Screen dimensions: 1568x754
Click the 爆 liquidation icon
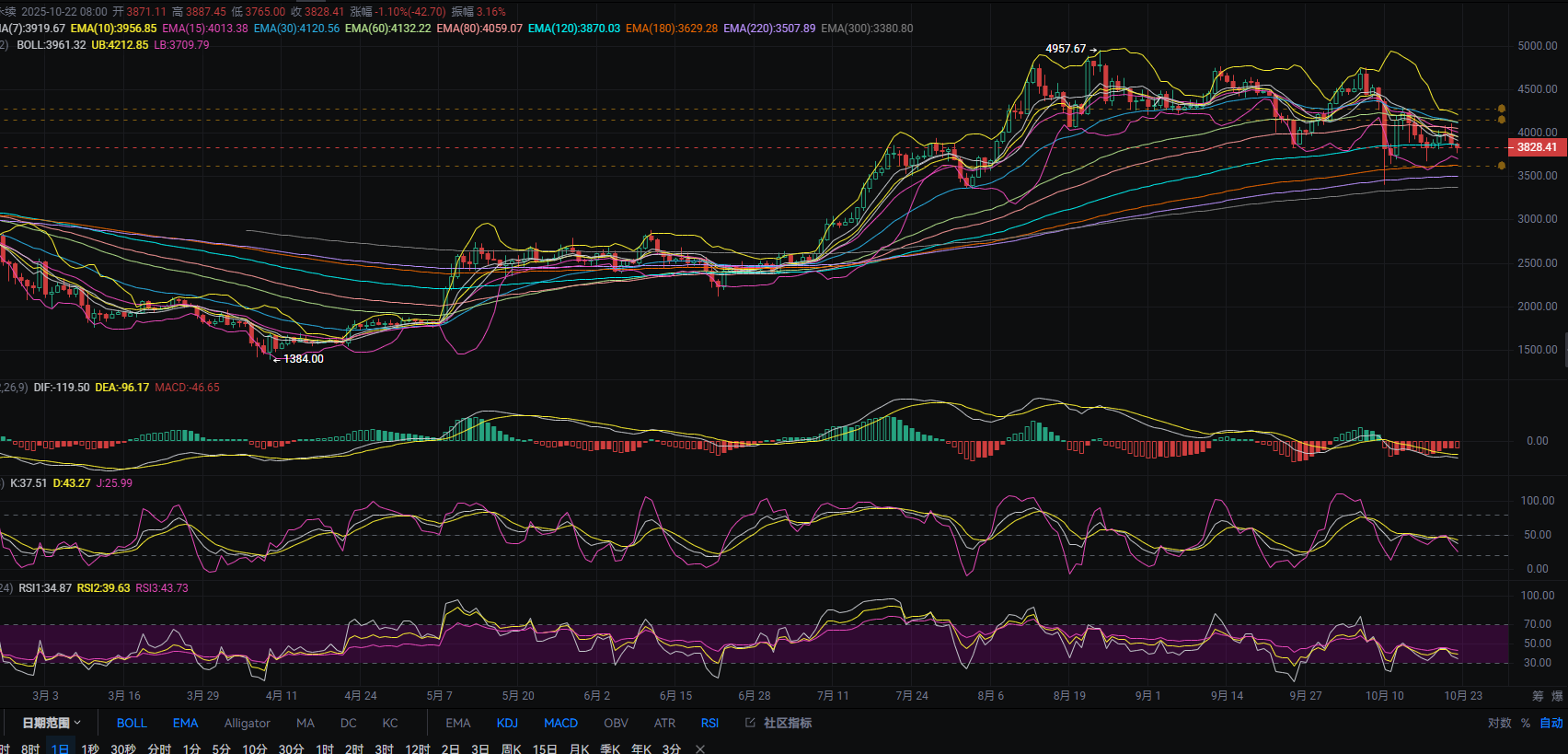click(x=1557, y=696)
